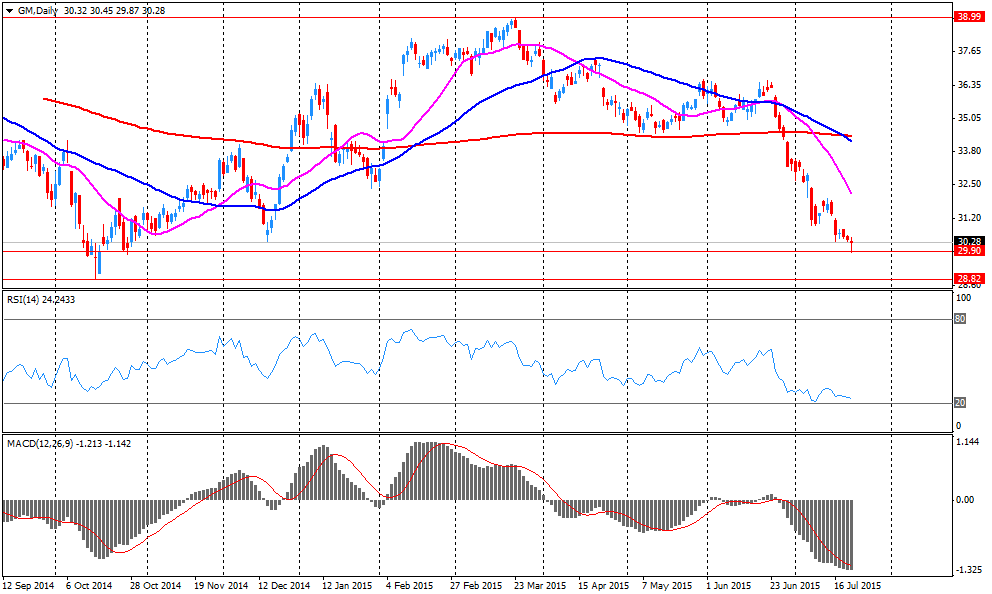992x594 pixels.
Task: Select the 28.82 support level label
Action: (x=969, y=279)
